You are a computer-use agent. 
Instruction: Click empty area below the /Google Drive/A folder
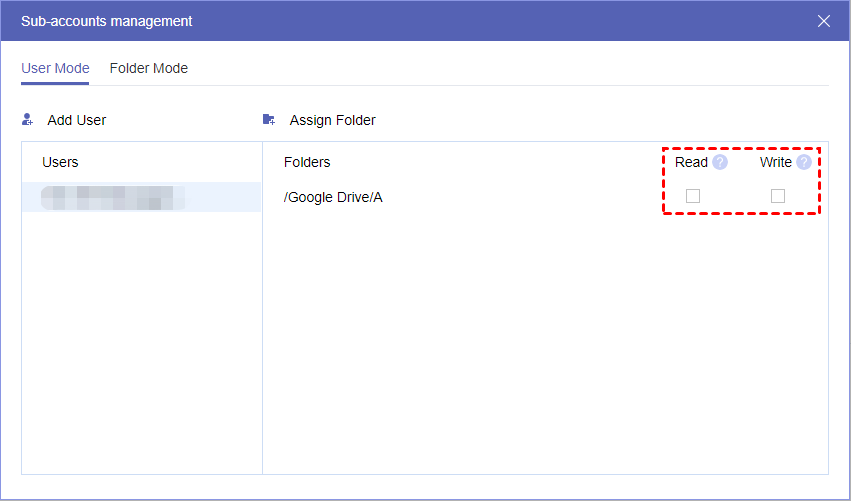click(x=545, y=340)
